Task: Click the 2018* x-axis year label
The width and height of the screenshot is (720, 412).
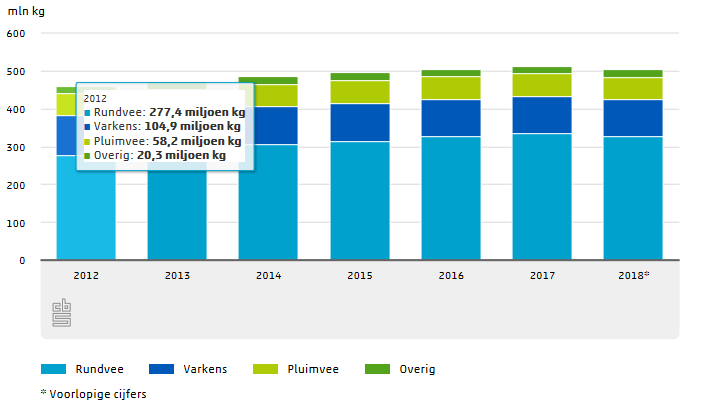Action: 633,274
